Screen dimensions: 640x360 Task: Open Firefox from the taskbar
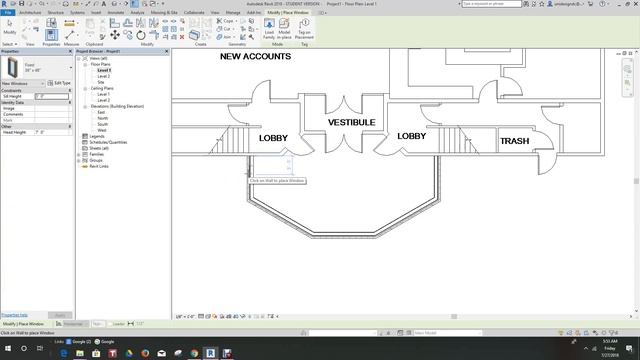click(145, 353)
